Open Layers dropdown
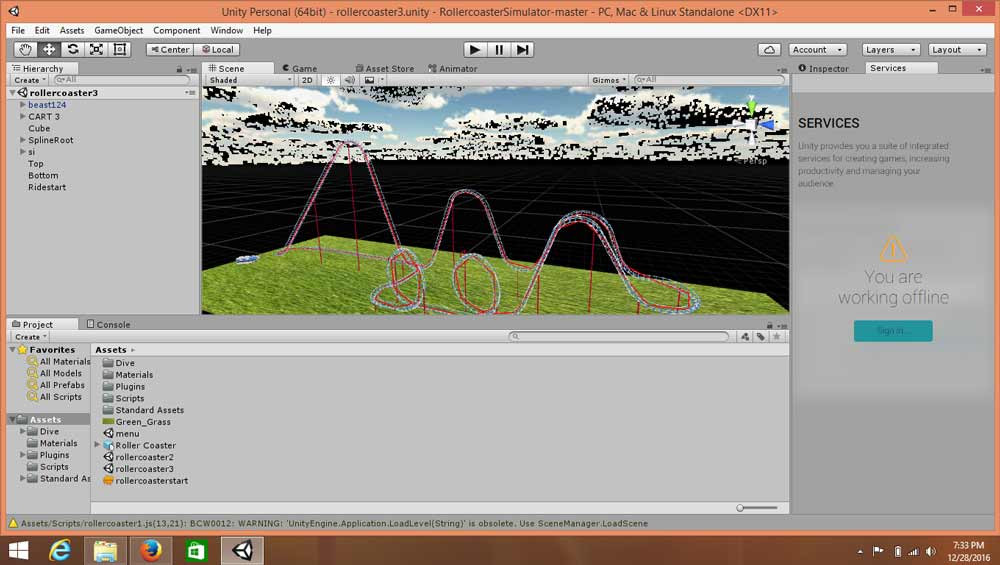The image size is (1000, 565). point(891,50)
